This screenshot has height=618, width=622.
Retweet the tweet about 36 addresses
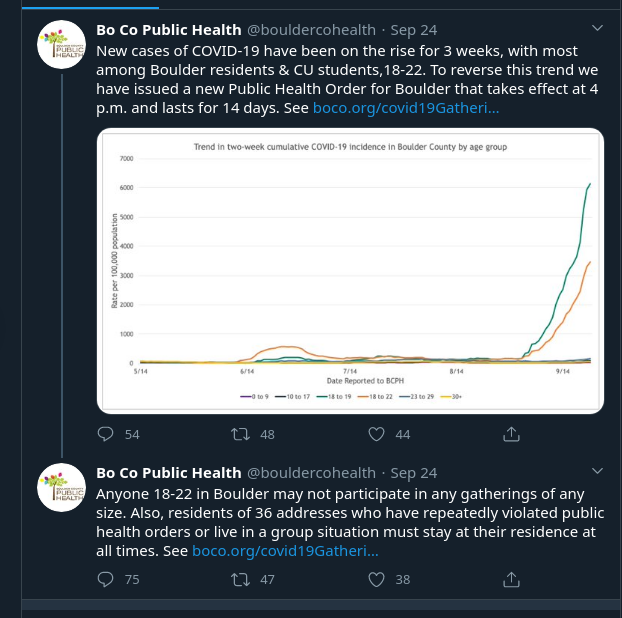tap(240, 579)
